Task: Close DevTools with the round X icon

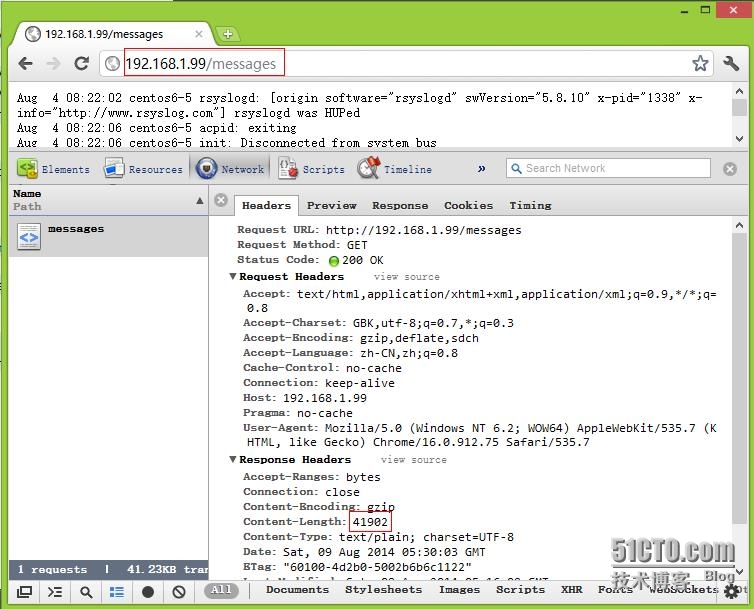Action: (x=730, y=169)
